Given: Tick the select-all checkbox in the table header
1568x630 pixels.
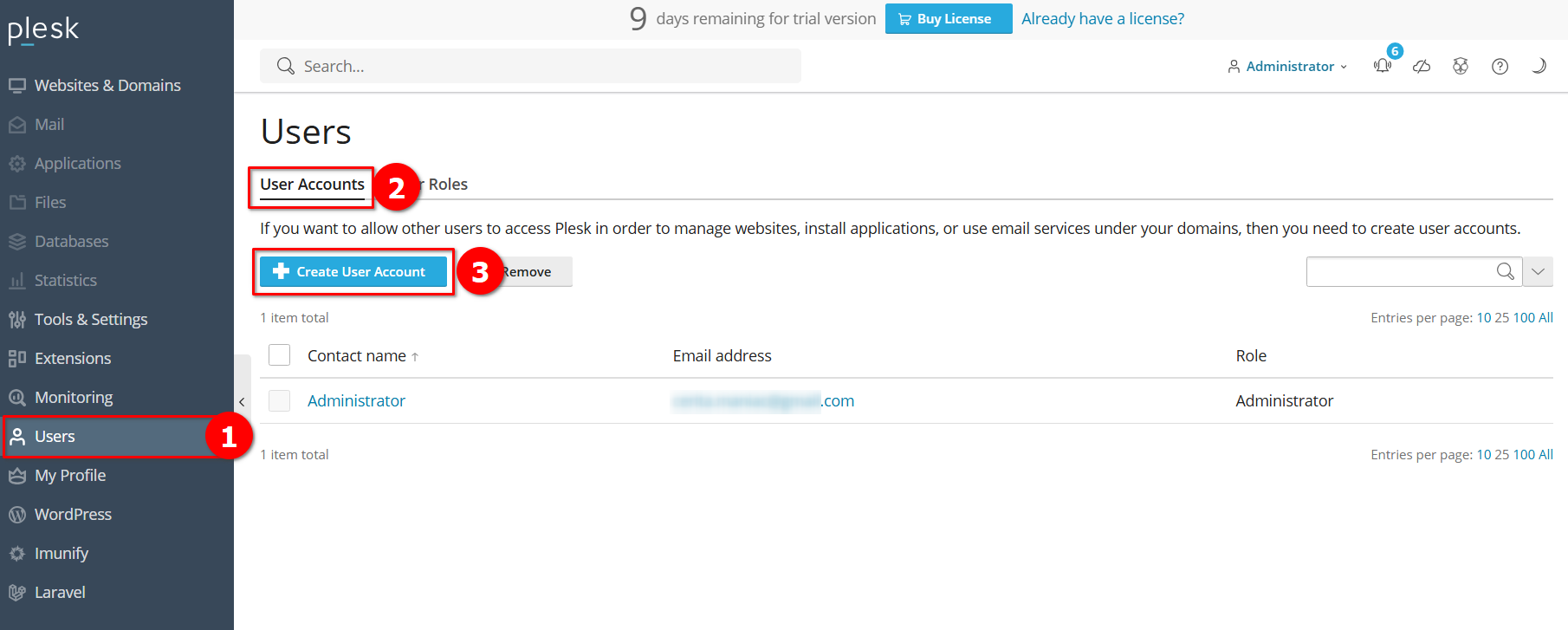Looking at the screenshot, I should pyautogui.click(x=279, y=355).
